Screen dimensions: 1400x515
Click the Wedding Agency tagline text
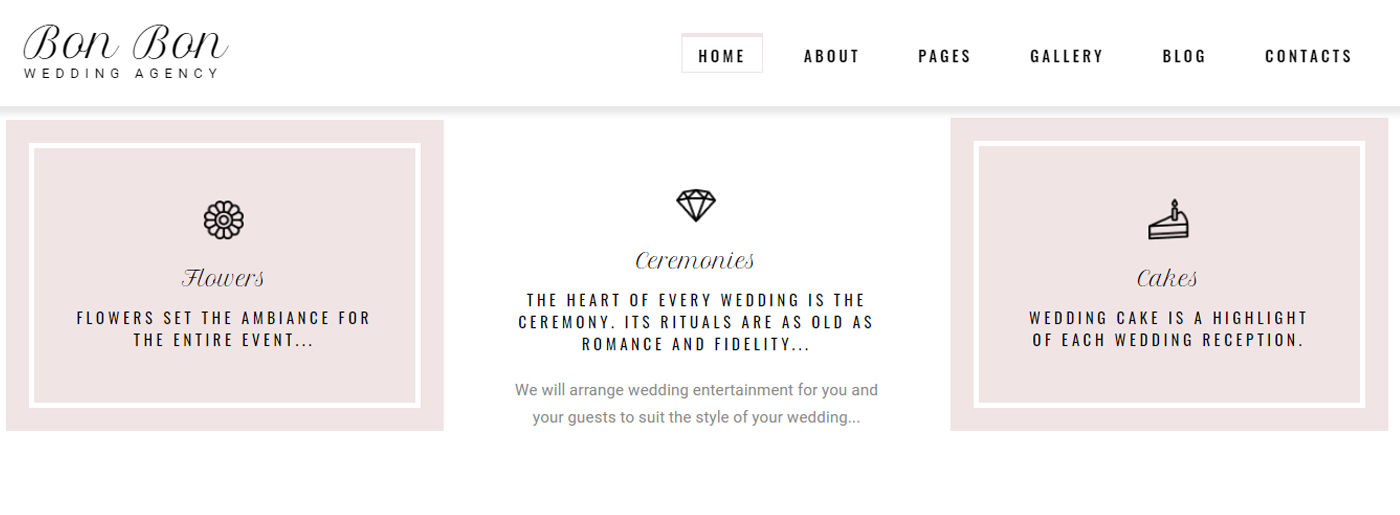(x=121, y=73)
